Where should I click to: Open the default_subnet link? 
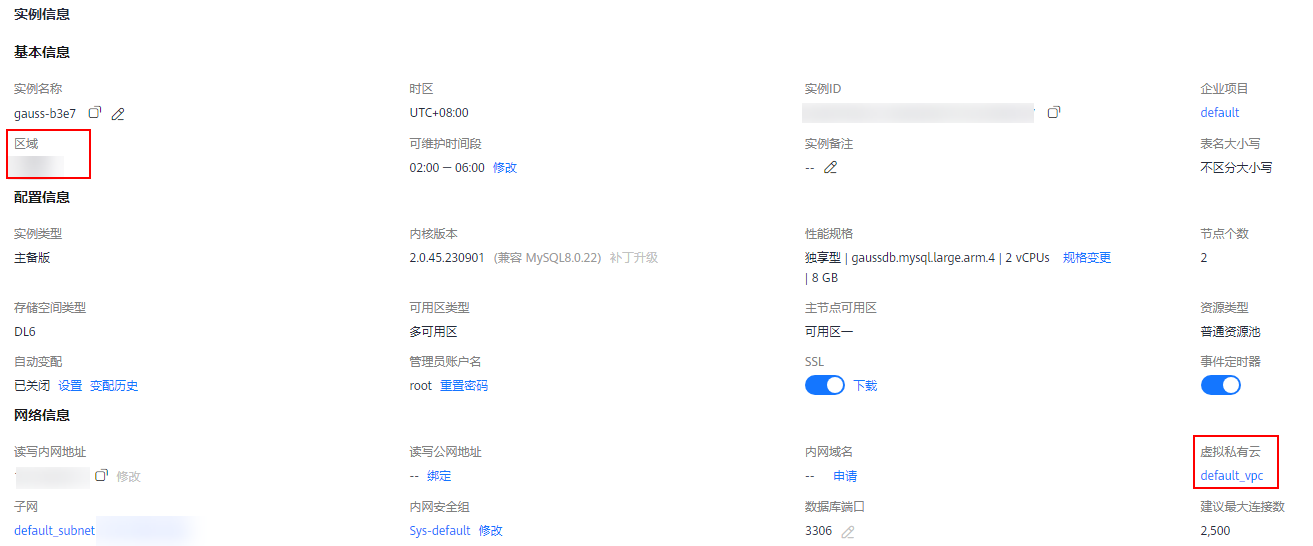pos(55,531)
